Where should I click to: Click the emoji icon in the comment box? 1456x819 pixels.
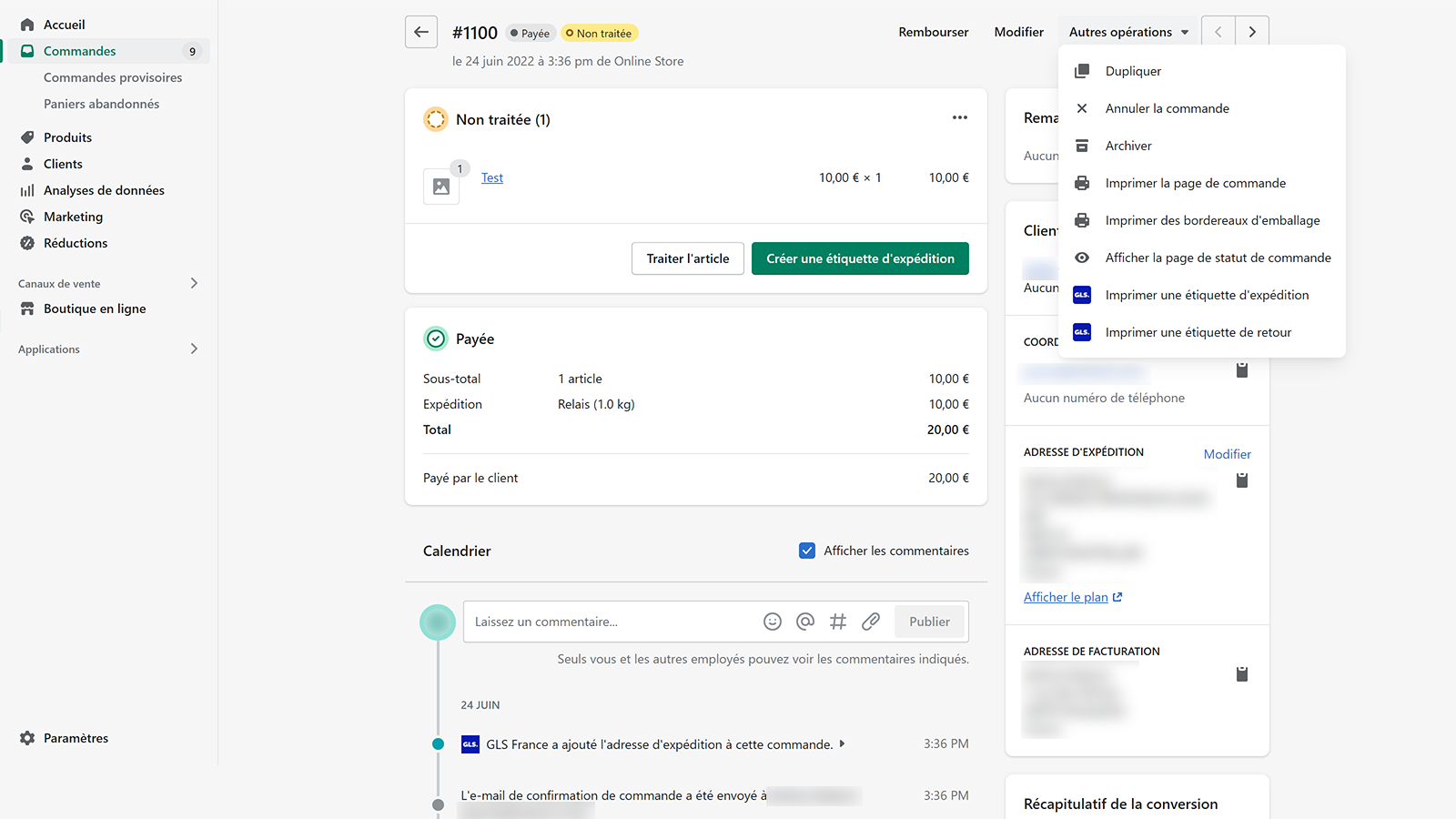[773, 622]
